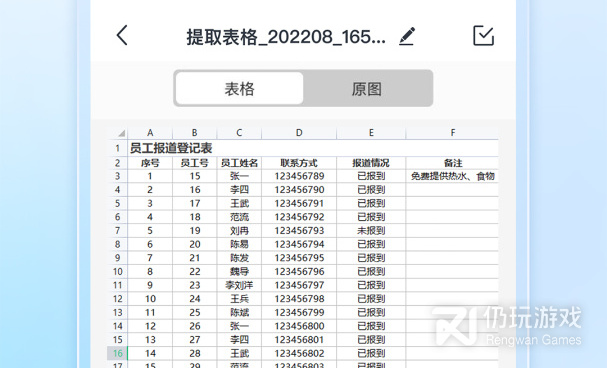Screen dimensions: 607x368
Task: Select cell with phone 123456798
Action: click(x=299, y=299)
